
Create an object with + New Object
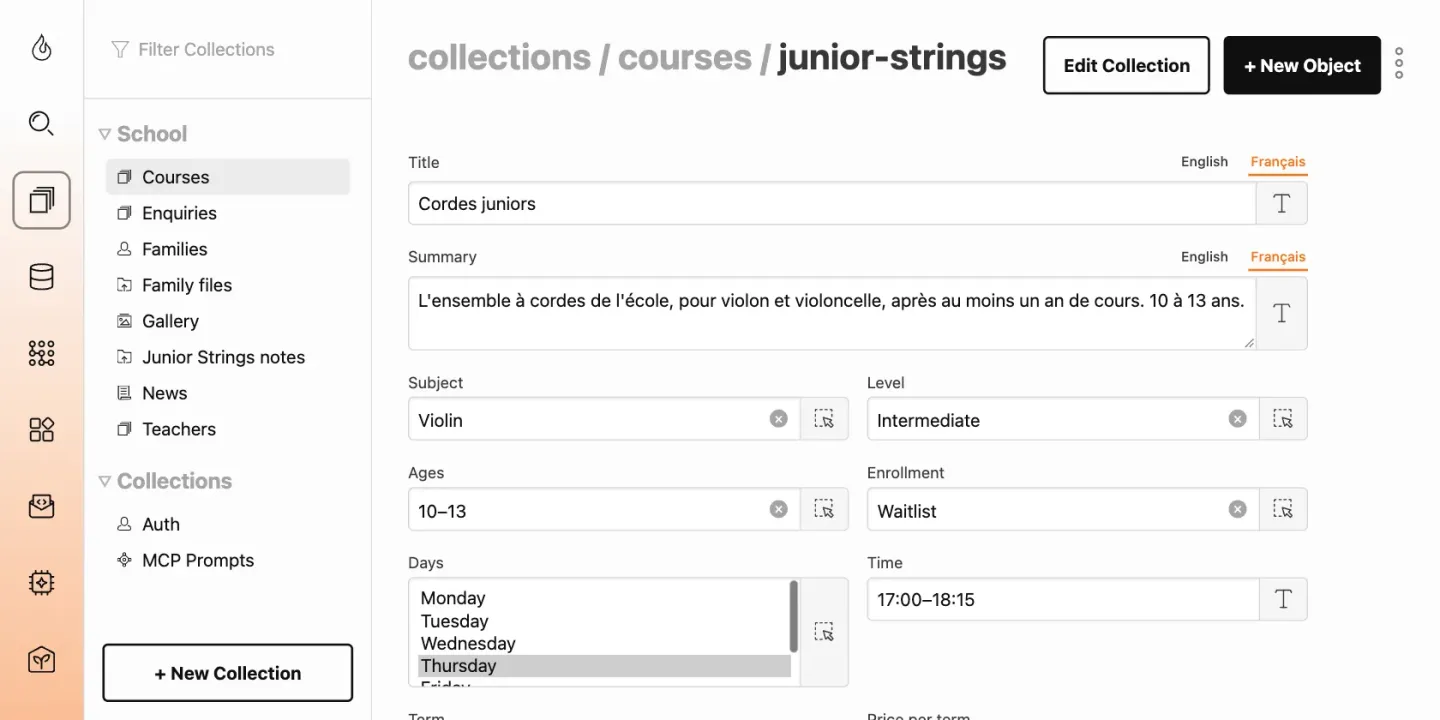[1302, 65]
